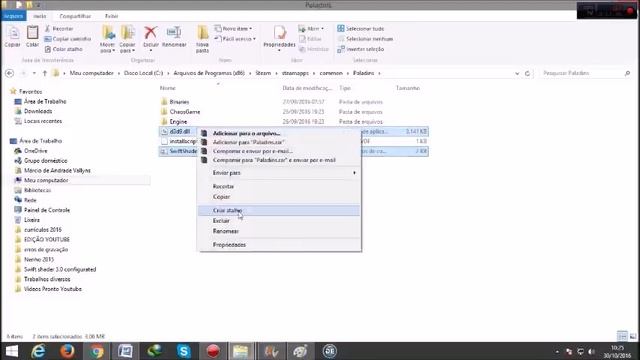Click the Windows Start button
This screenshot has height=360, width=640.
(x=12, y=351)
